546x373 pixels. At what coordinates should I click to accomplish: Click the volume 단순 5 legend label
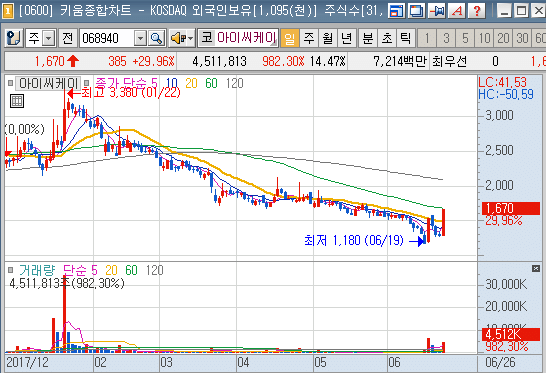(80, 270)
